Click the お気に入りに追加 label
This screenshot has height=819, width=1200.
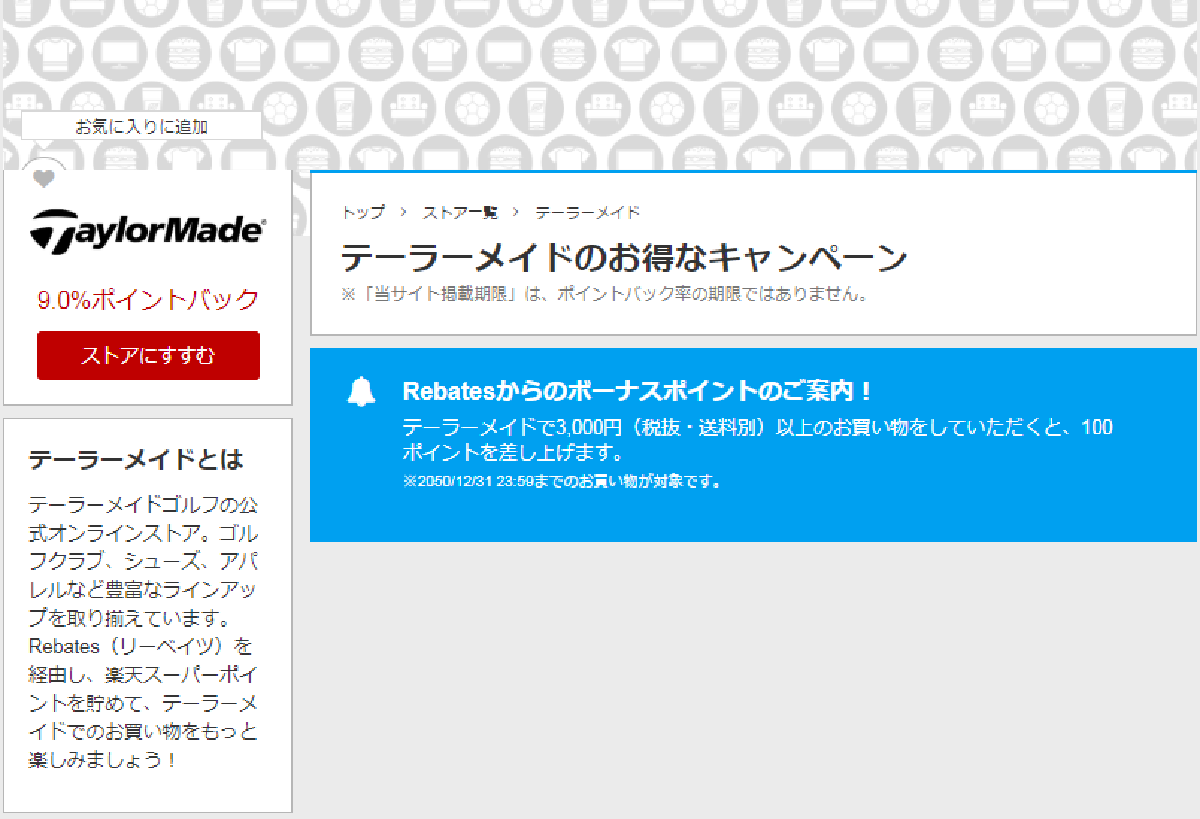pyautogui.click(x=141, y=126)
